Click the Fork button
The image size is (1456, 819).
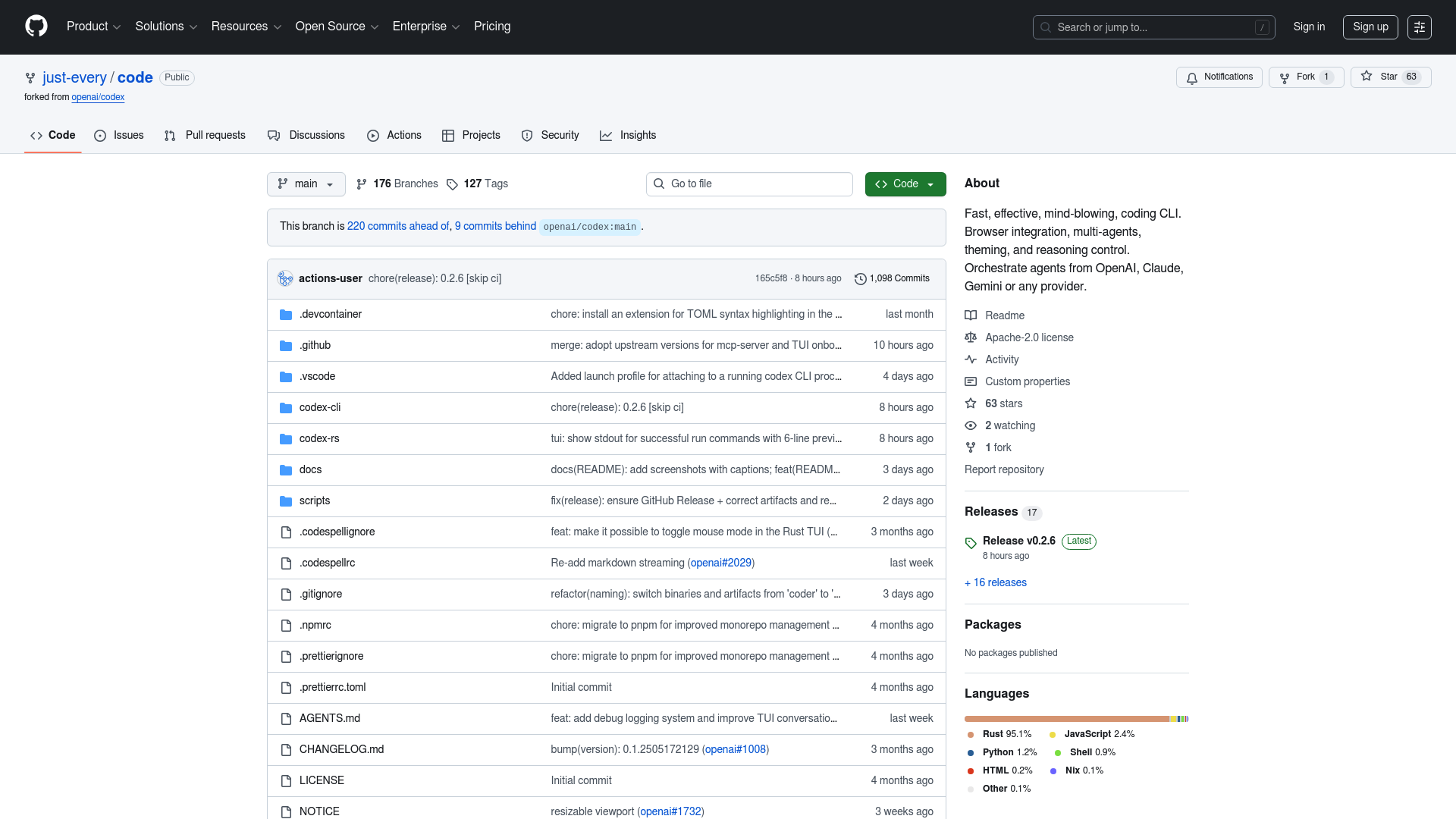pos(1306,77)
